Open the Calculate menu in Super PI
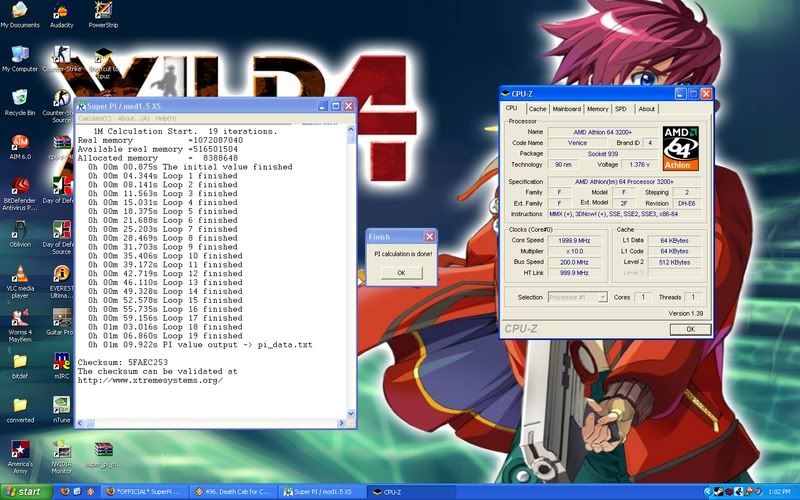The height and width of the screenshot is (500, 800). pos(94,118)
